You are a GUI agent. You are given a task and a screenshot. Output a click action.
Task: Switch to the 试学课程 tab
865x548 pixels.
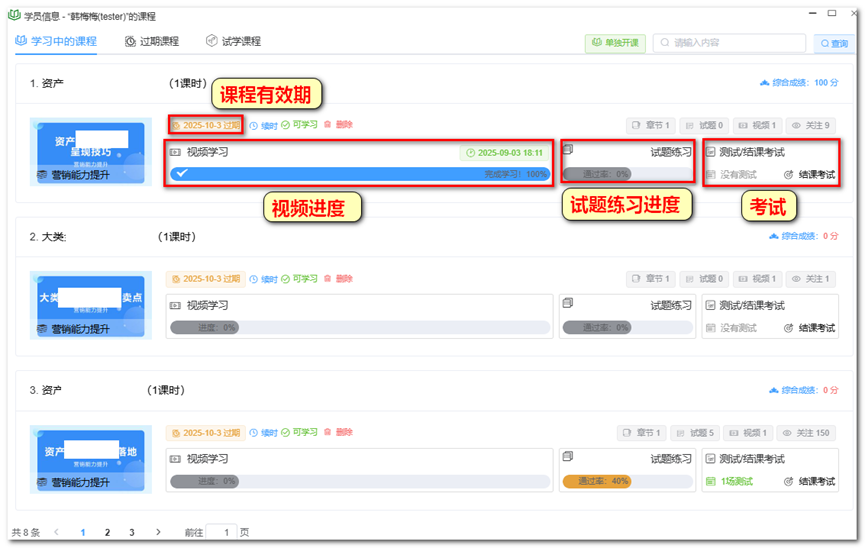point(233,41)
